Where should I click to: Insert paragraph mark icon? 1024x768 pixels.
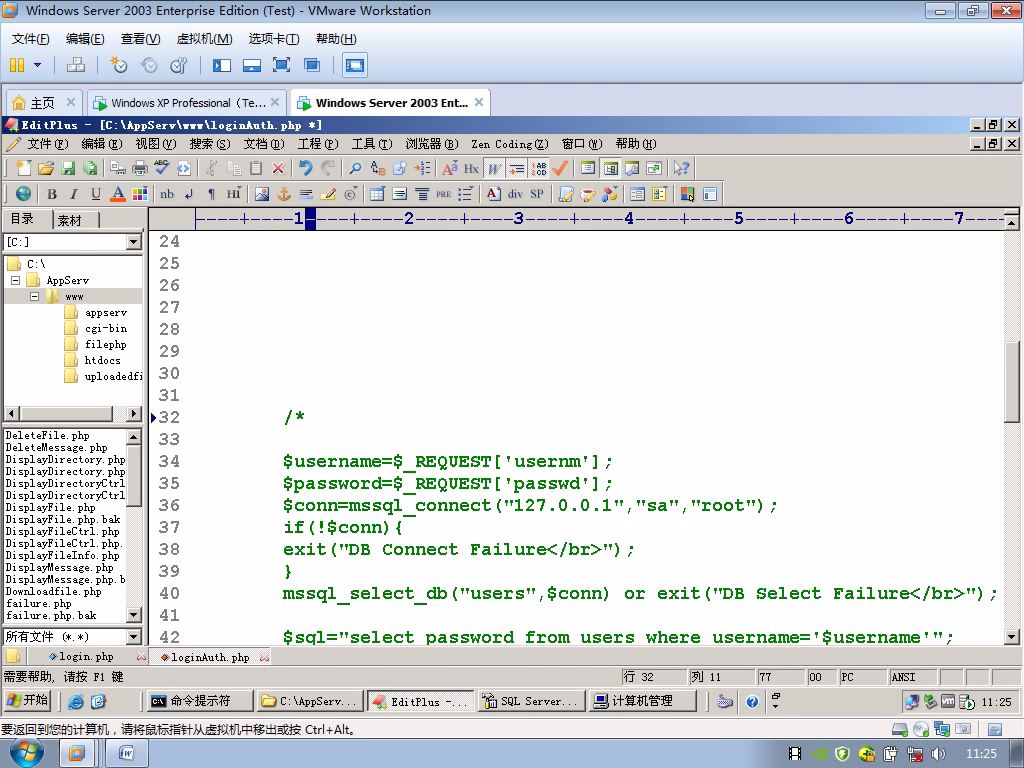point(211,193)
